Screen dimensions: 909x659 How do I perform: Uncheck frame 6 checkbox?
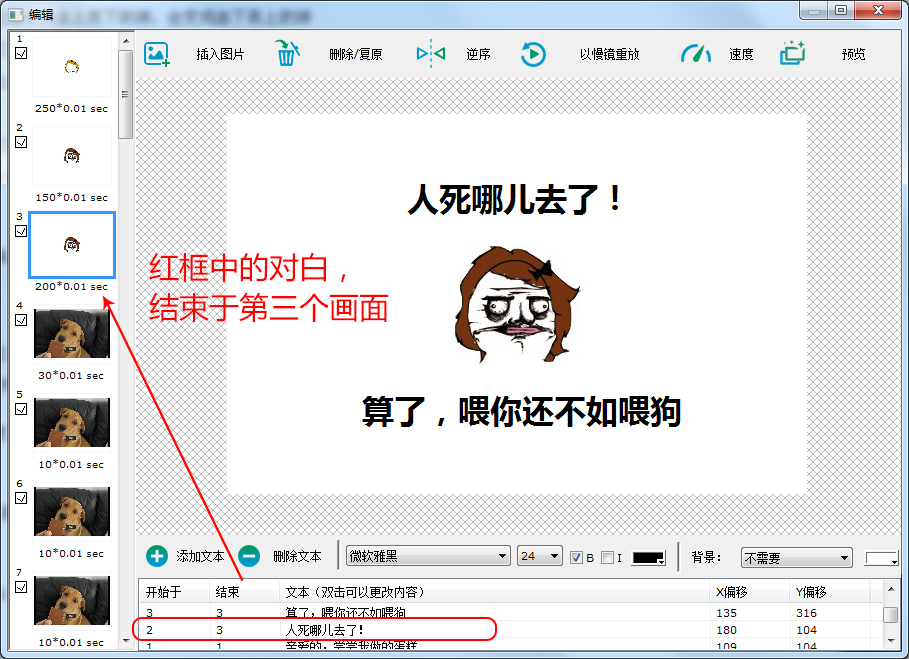coord(21,498)
